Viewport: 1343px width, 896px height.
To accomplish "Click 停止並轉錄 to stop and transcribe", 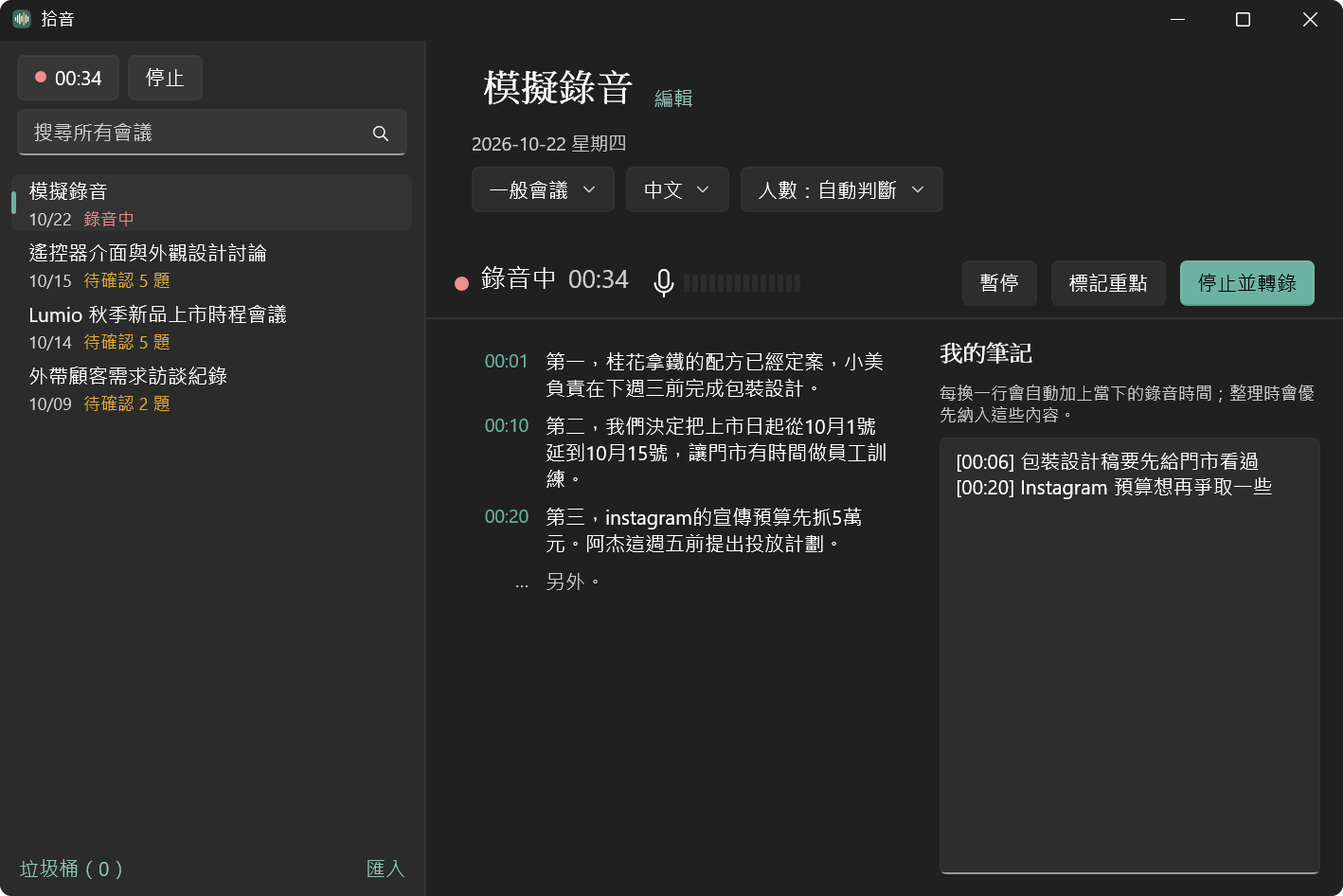I will point(1247,283).
